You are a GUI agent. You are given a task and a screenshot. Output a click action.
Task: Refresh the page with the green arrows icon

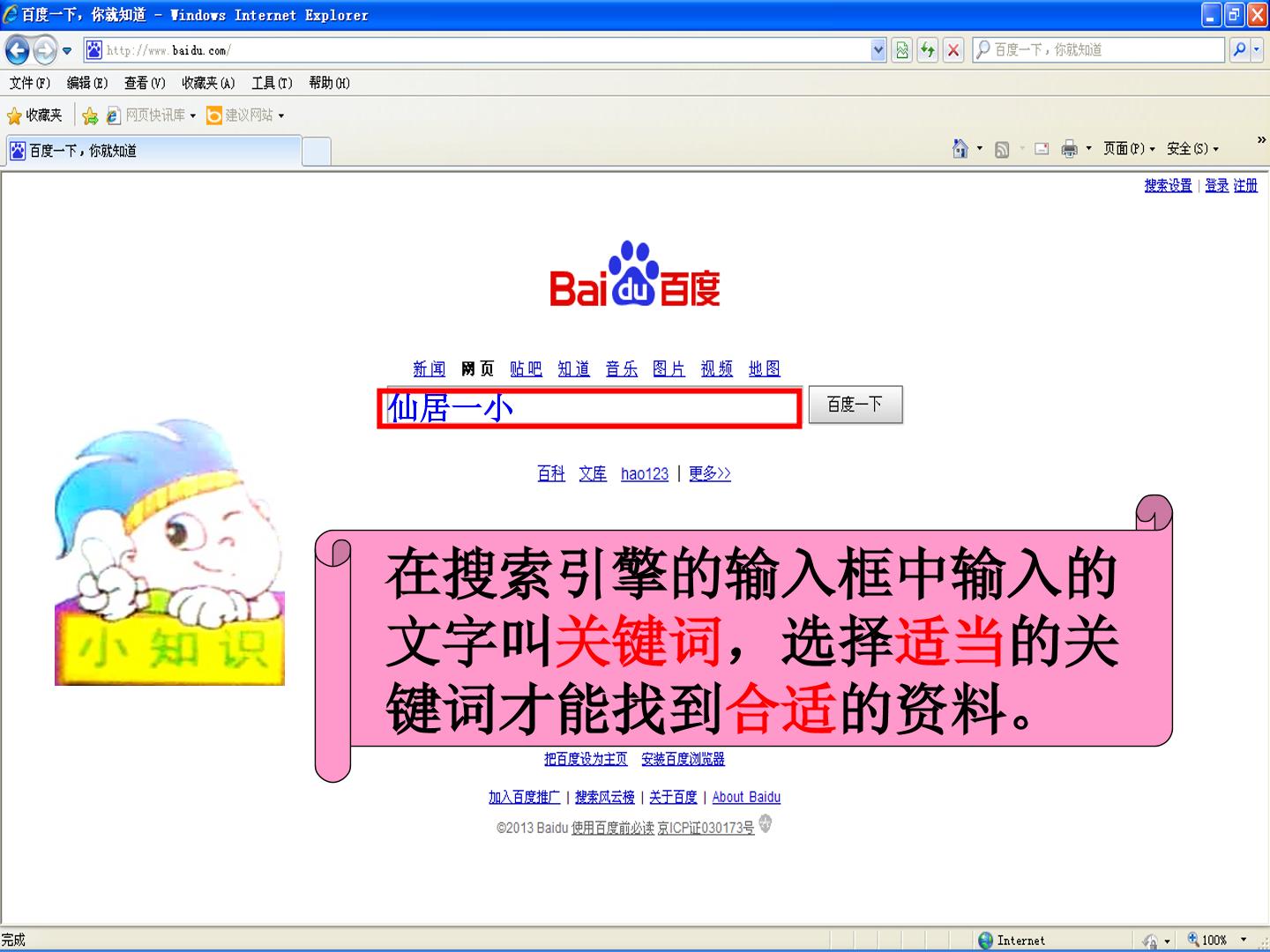(x=927, y=50)
